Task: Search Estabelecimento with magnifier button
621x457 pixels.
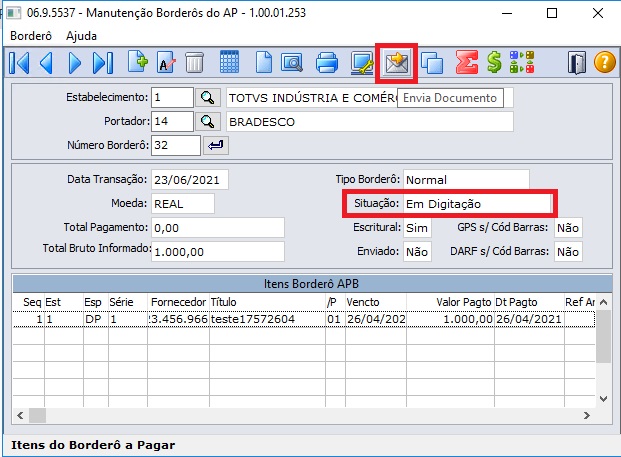Action: 208,97
